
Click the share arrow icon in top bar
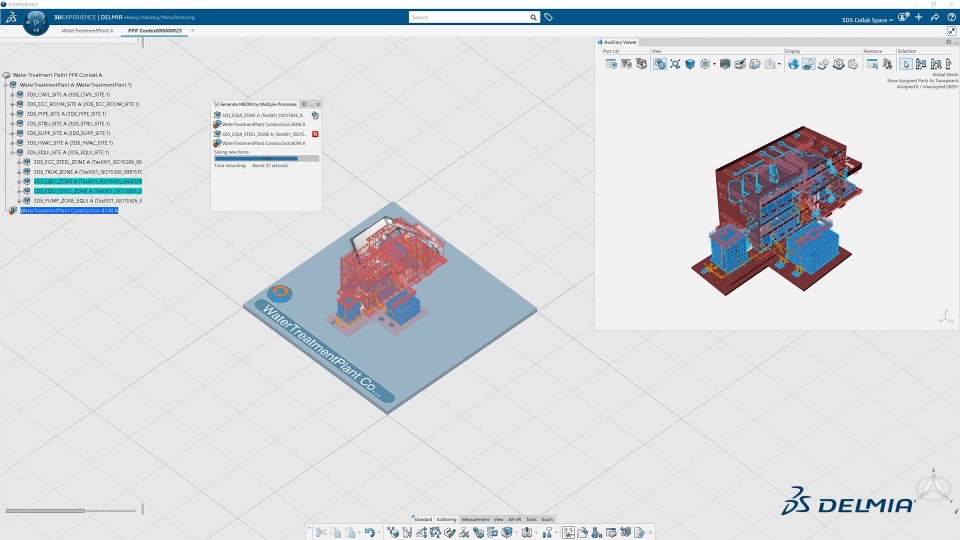click(935, 17)
